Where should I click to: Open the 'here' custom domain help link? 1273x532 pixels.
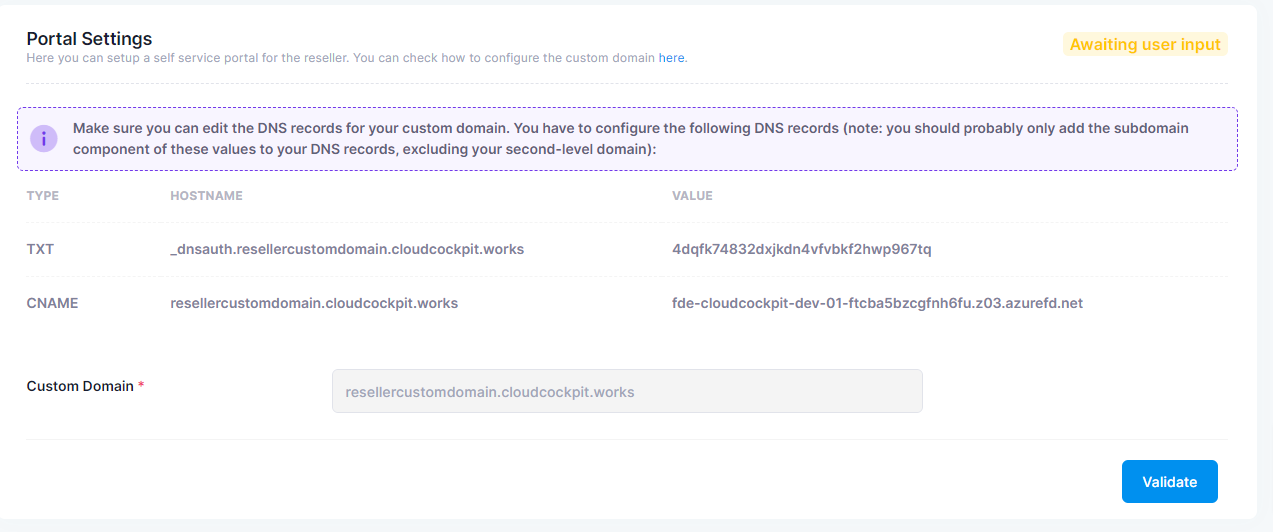pos(672,58)
